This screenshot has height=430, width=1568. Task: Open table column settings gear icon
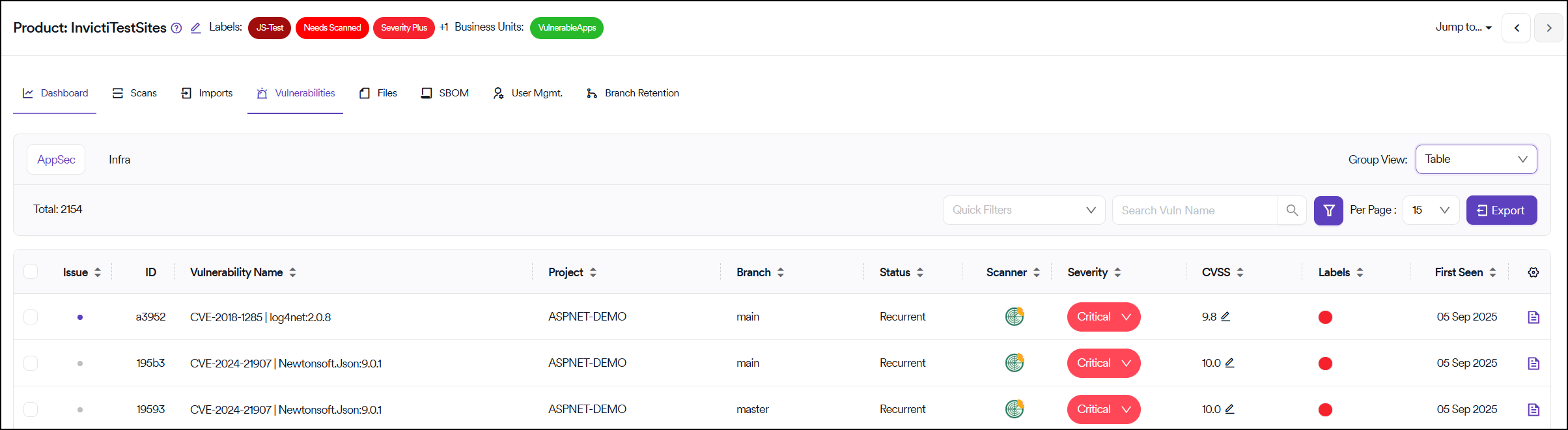(x=1533, y=272)
